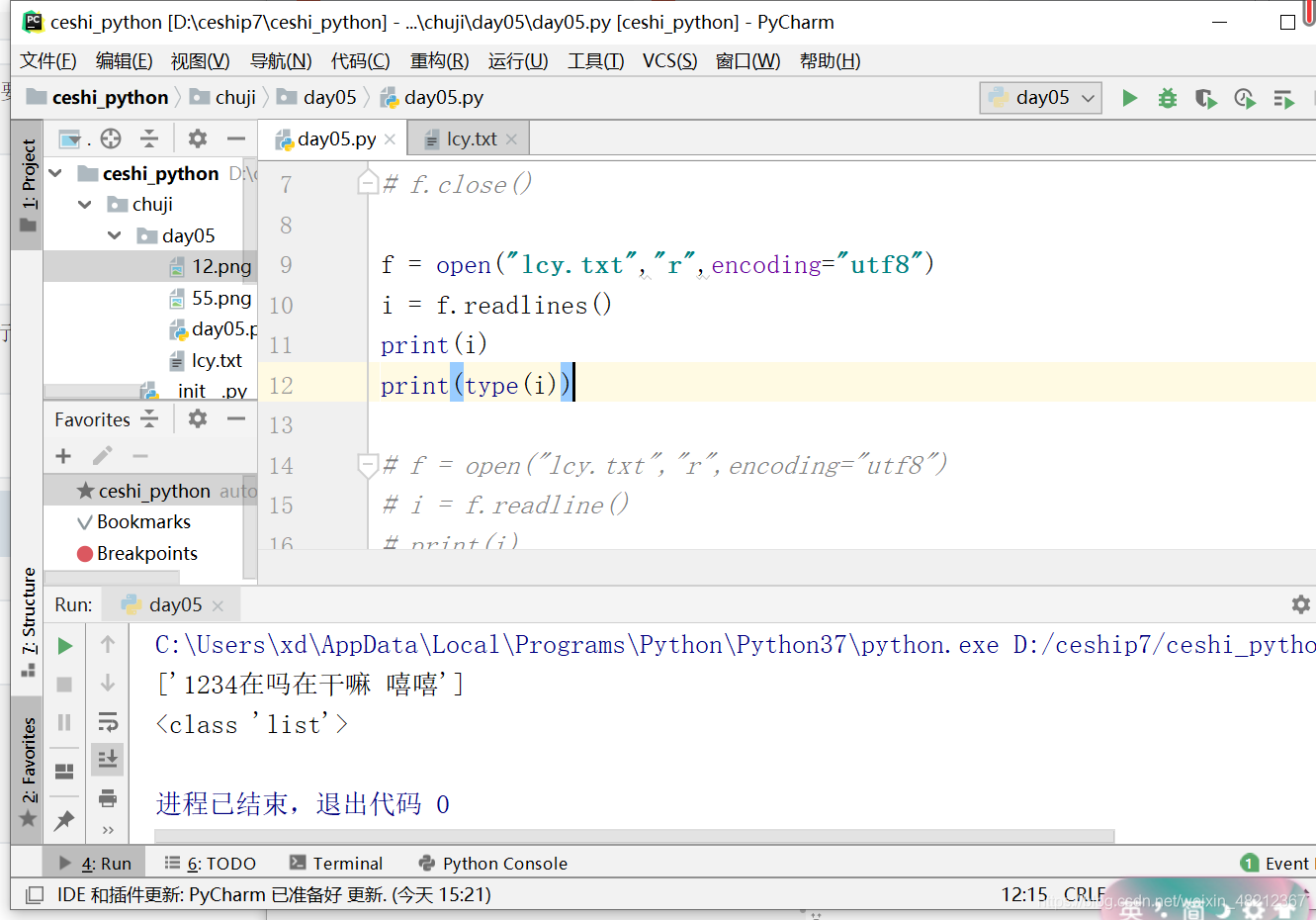Pin the Run tab

pos(65,820)
